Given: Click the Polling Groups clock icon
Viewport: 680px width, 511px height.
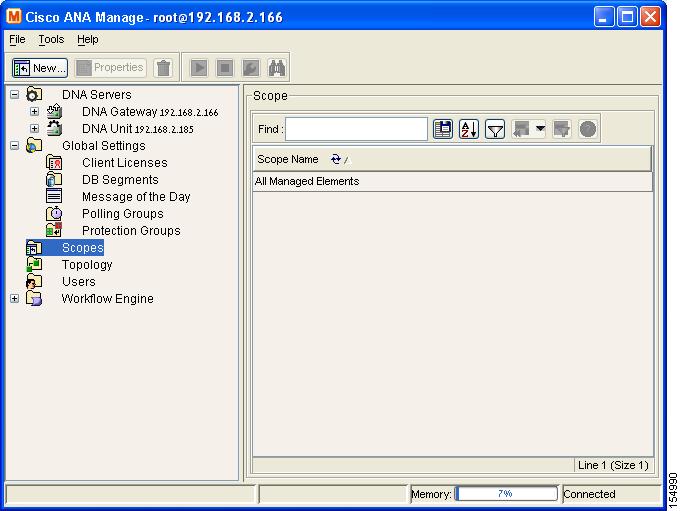Looking at the screenshot, I should pos(54,213).
